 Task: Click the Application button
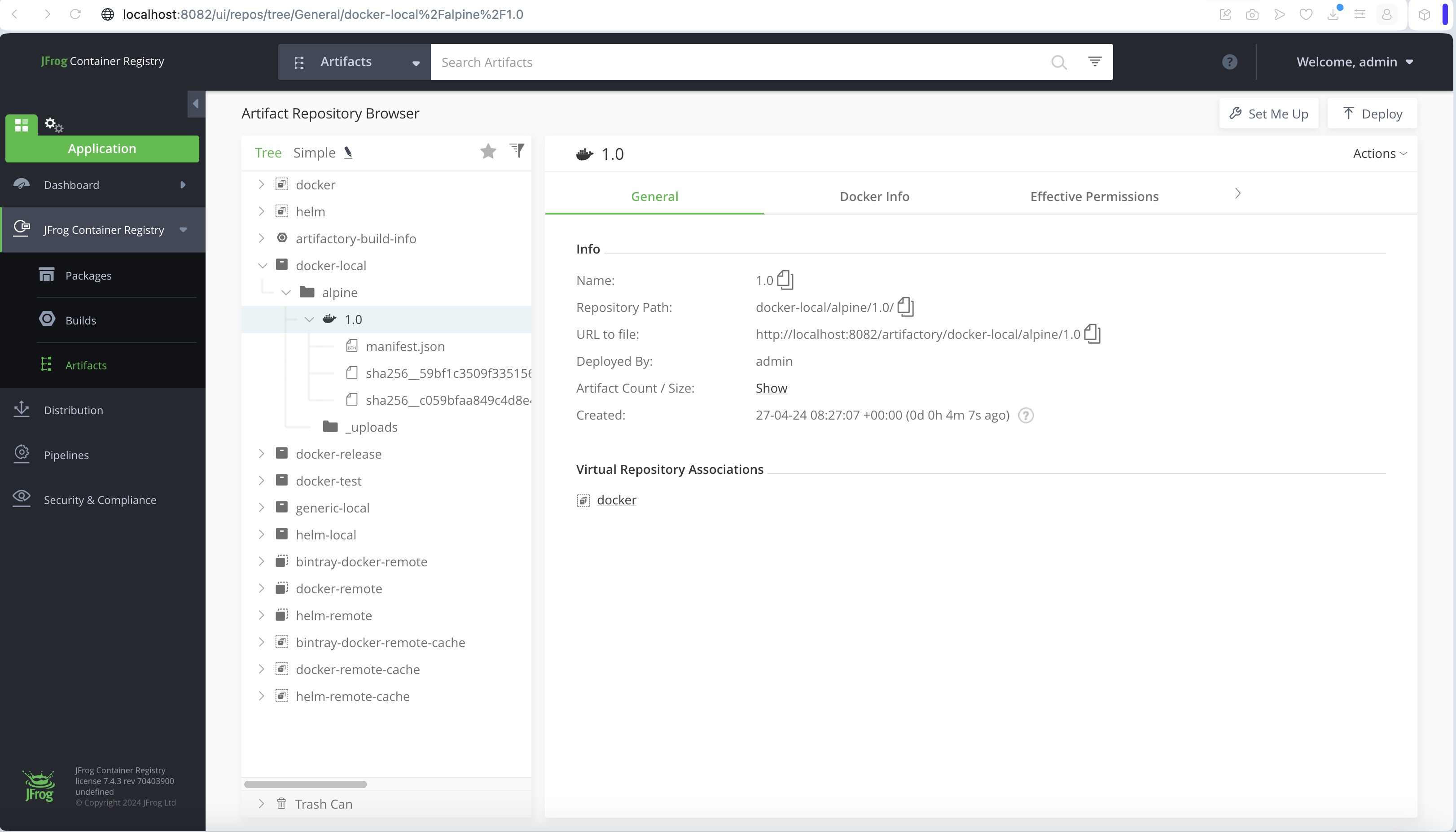point(102,149)
